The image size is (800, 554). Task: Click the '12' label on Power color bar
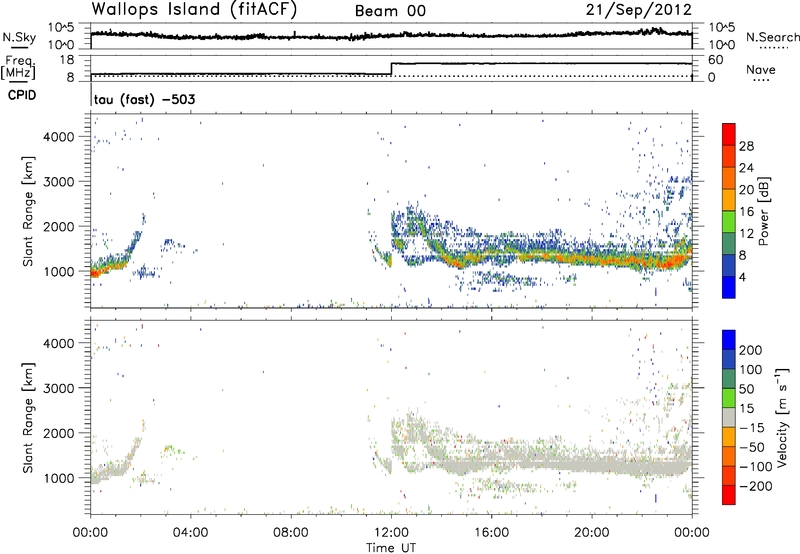pos(746,234)
